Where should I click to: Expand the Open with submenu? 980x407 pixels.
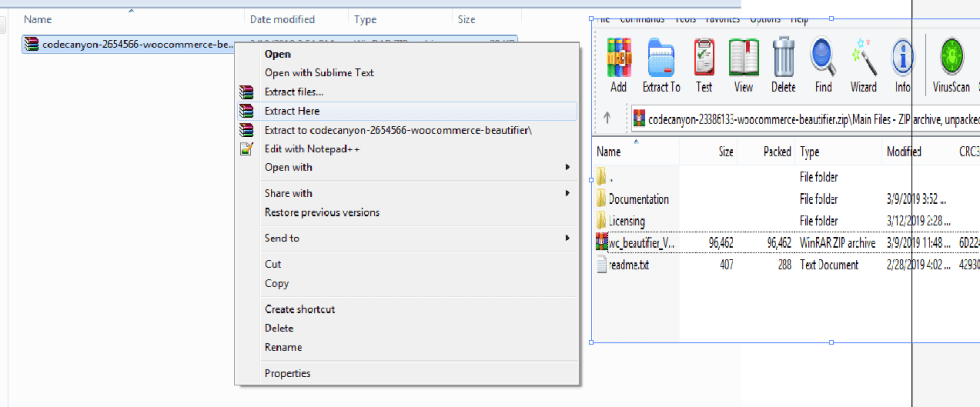(x=406, y=167)
